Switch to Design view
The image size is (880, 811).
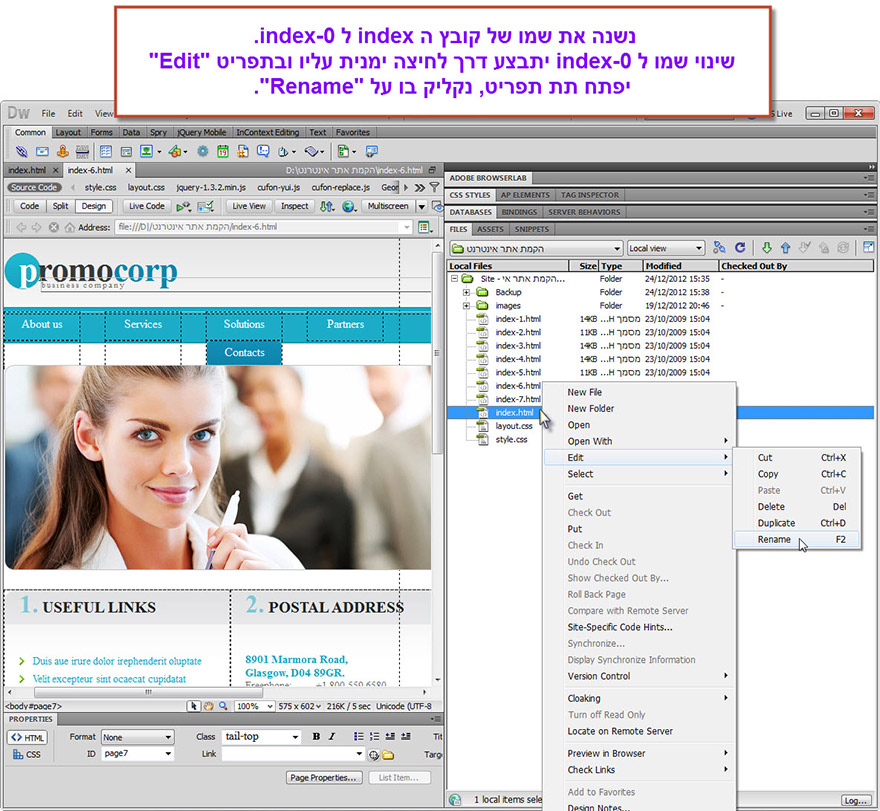[94, 206]
